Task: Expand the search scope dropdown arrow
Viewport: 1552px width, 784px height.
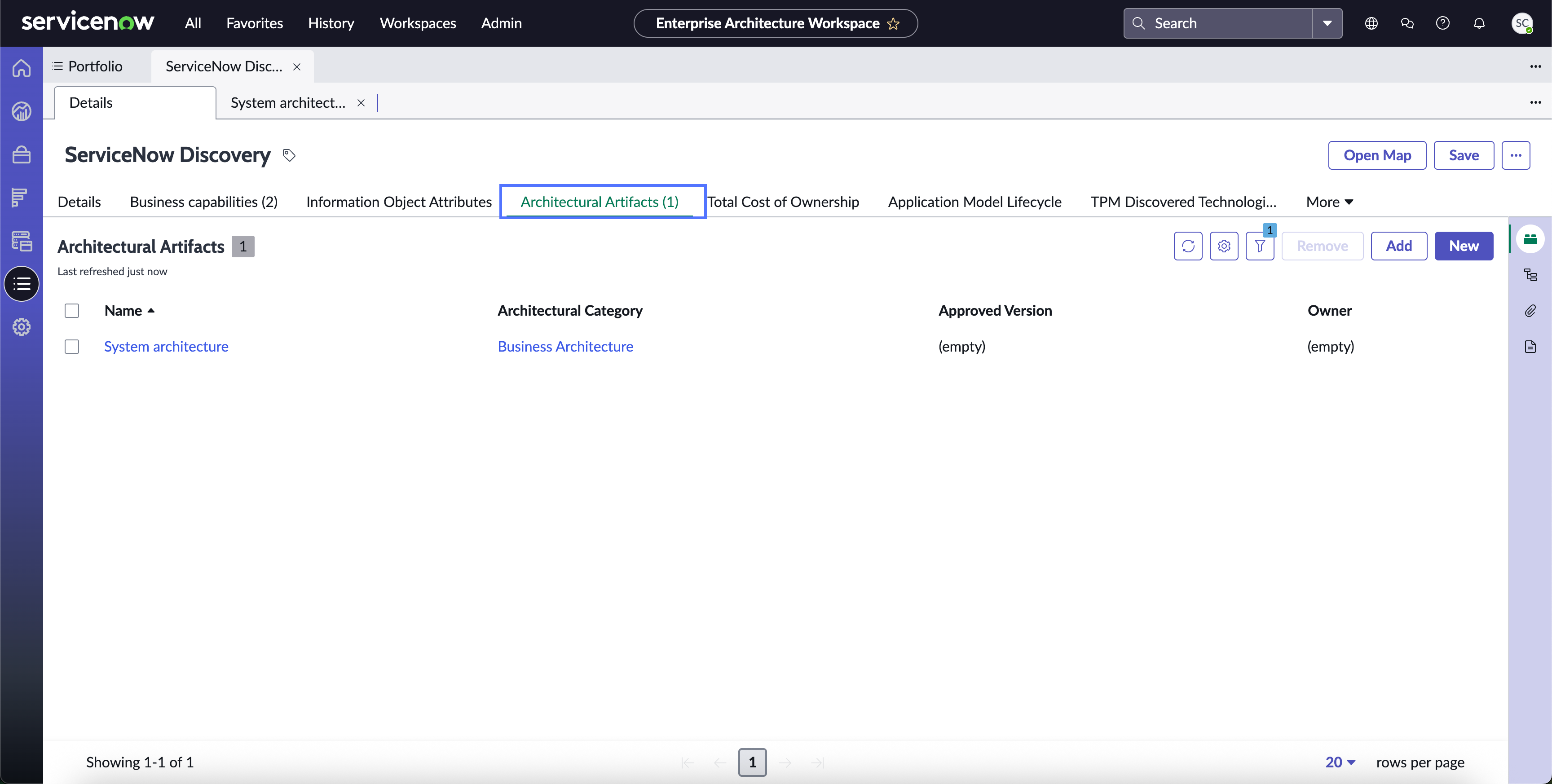Action: pyautogui.click(x=1327, y=23)
